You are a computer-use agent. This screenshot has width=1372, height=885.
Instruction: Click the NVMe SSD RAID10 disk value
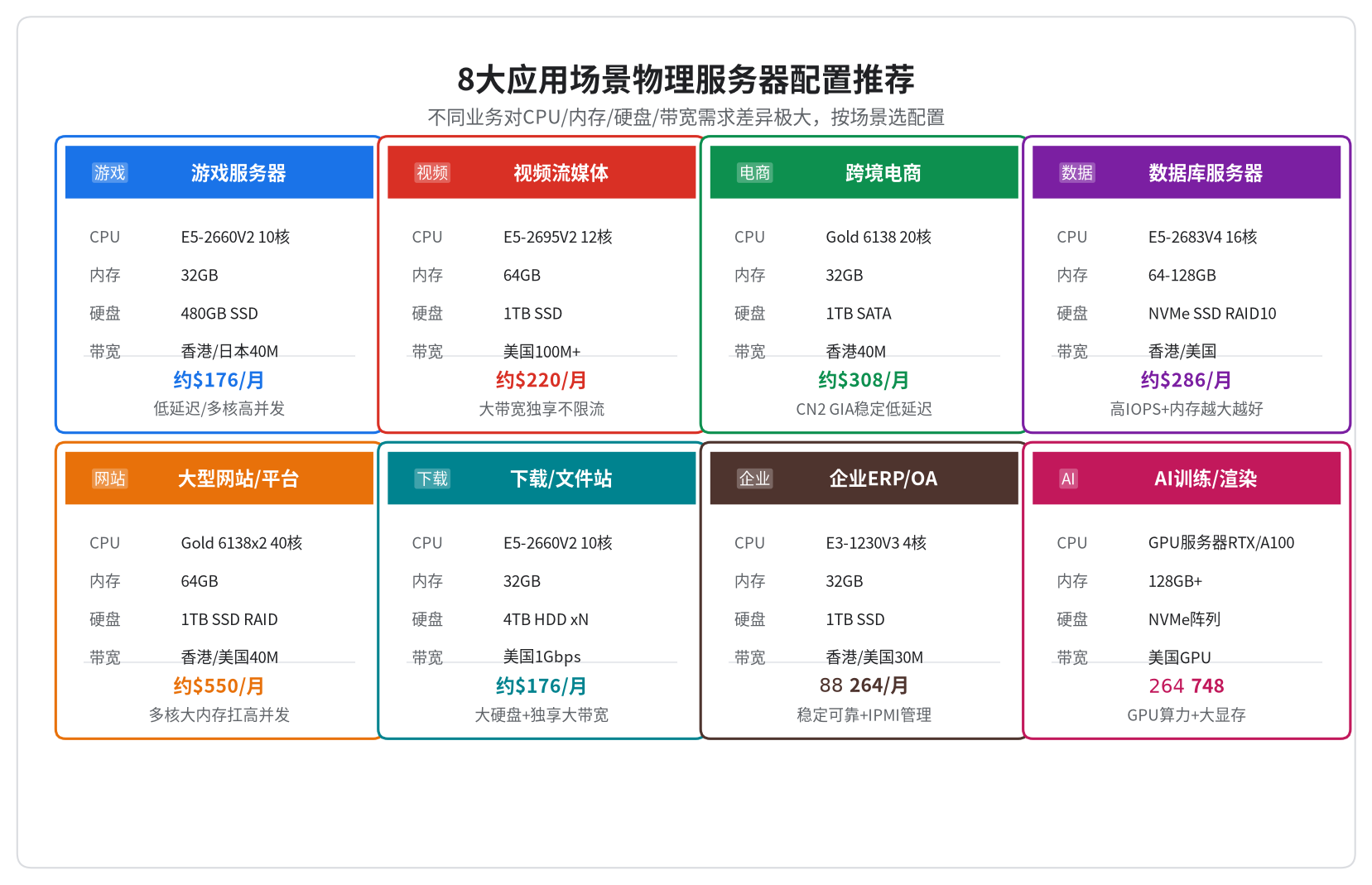(x=1212, y=314)
